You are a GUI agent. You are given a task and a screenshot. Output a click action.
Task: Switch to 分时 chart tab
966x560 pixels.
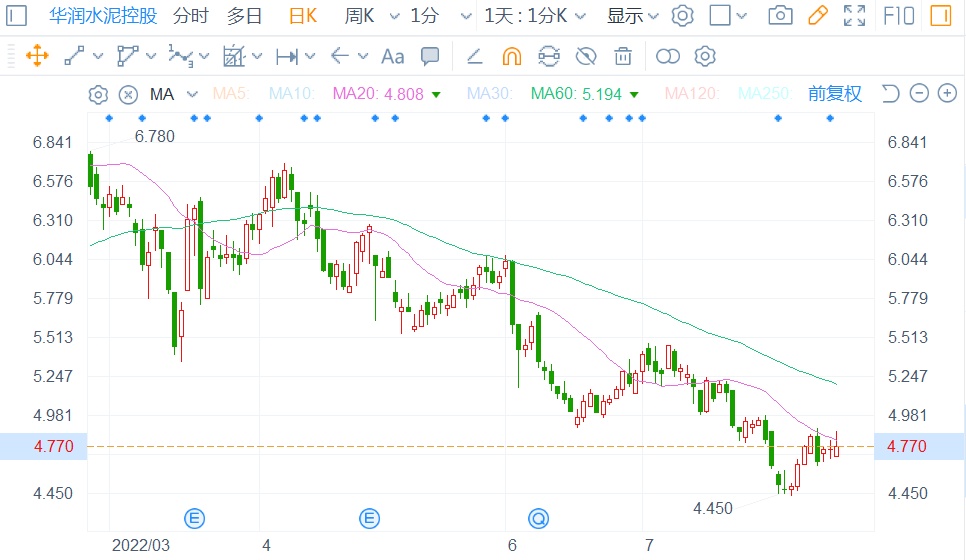[x=191, y=16]
